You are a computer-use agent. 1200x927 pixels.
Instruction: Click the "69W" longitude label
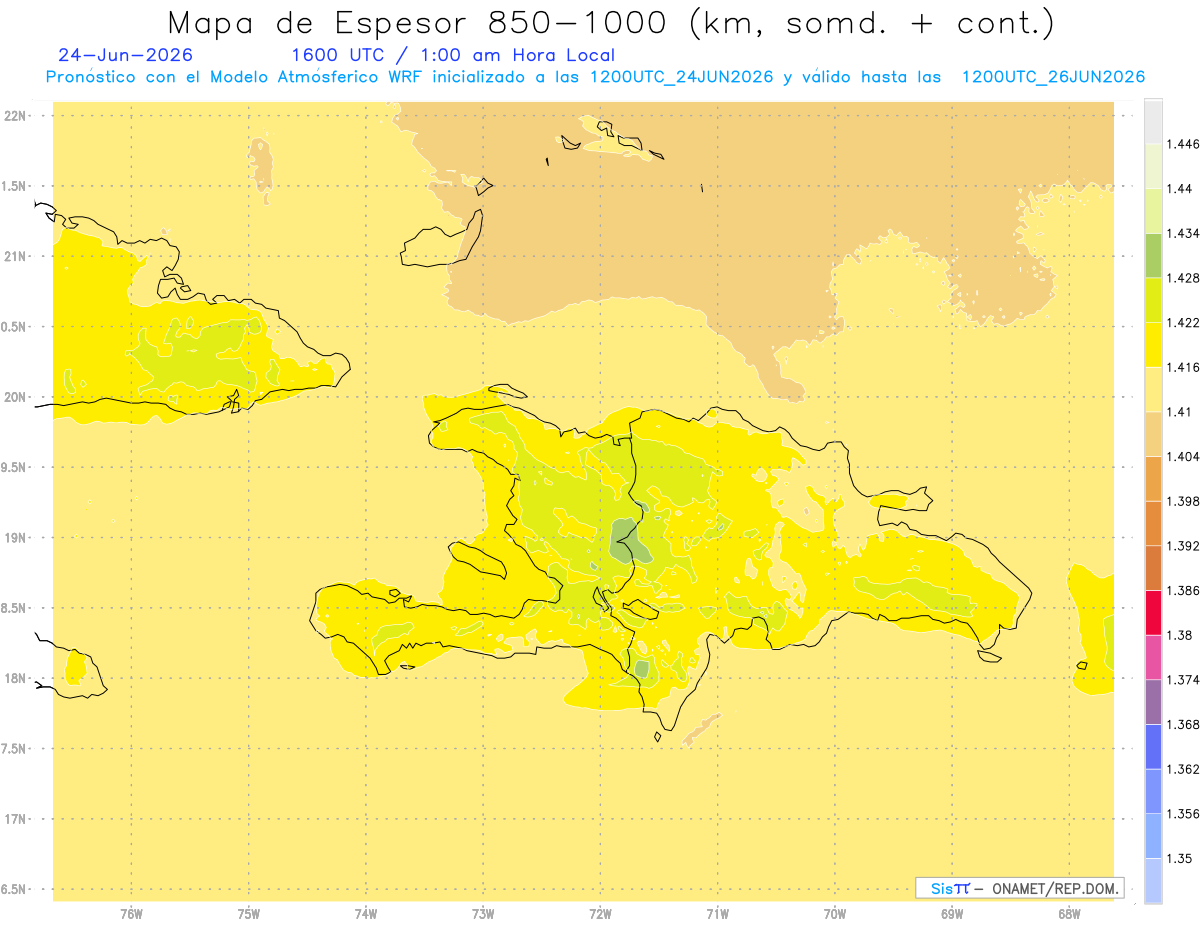[x=952, y=913]
